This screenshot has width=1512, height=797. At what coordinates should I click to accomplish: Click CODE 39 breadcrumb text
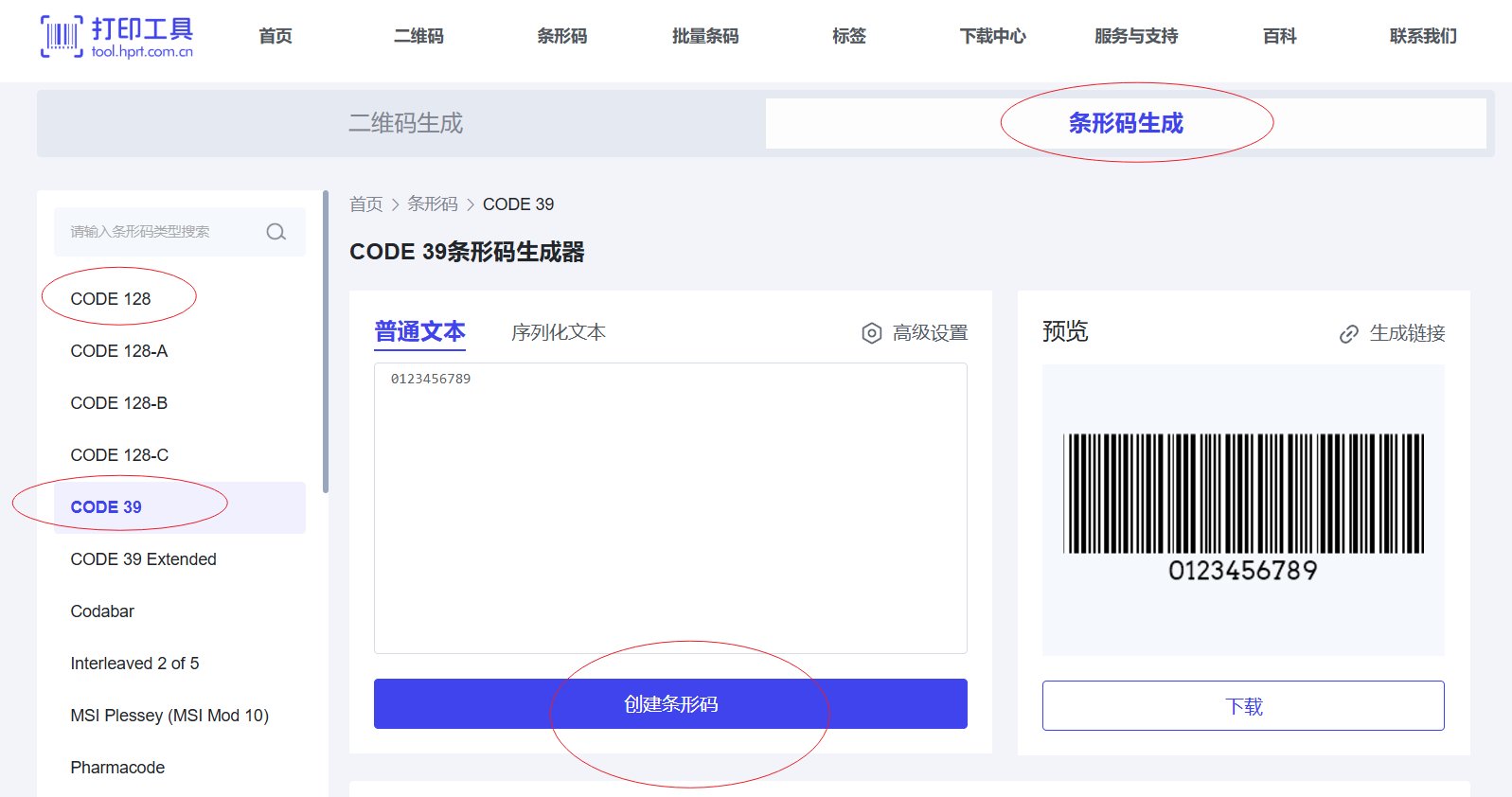point(518,204)
